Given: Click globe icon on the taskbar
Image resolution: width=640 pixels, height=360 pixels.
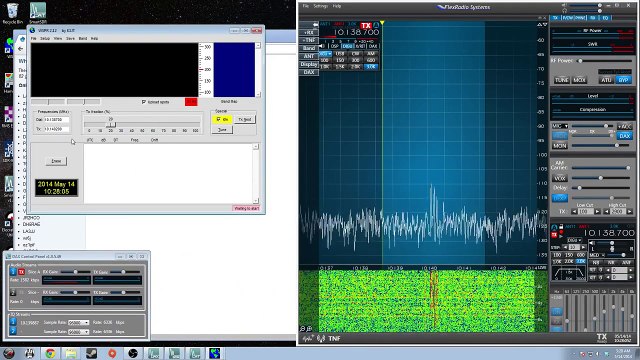Looking at the screenshot, I should point(215,353).
